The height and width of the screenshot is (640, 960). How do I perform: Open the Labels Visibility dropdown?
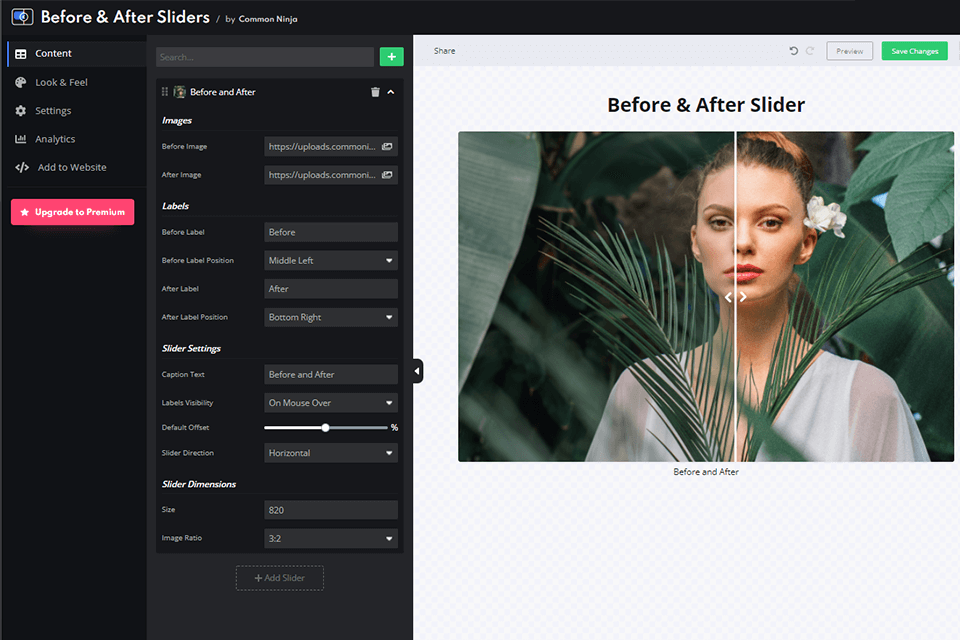pos(331,402)
